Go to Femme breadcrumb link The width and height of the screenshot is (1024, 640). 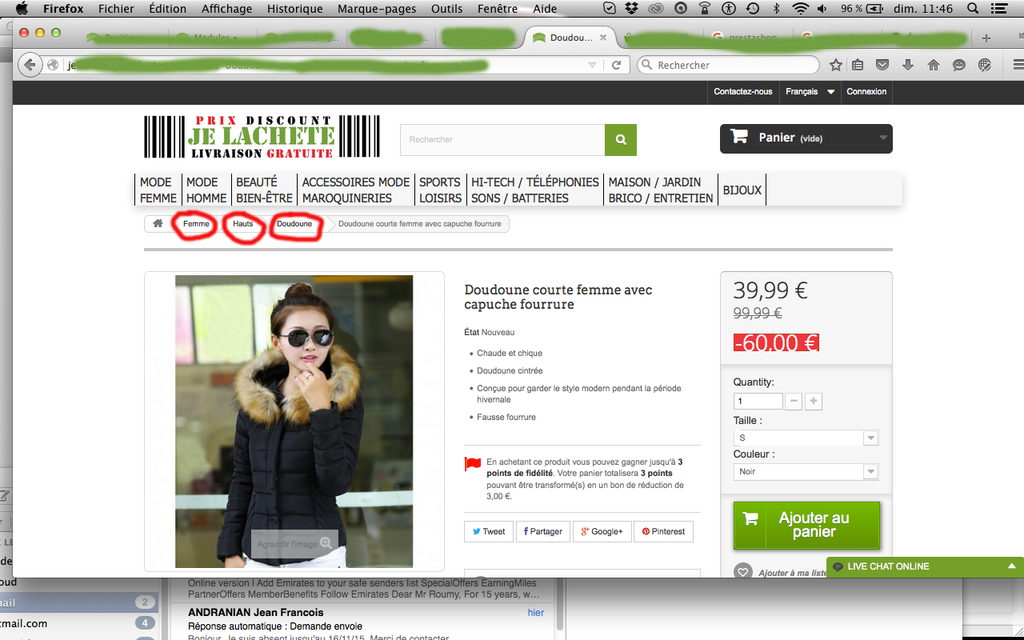coord(196,223)
